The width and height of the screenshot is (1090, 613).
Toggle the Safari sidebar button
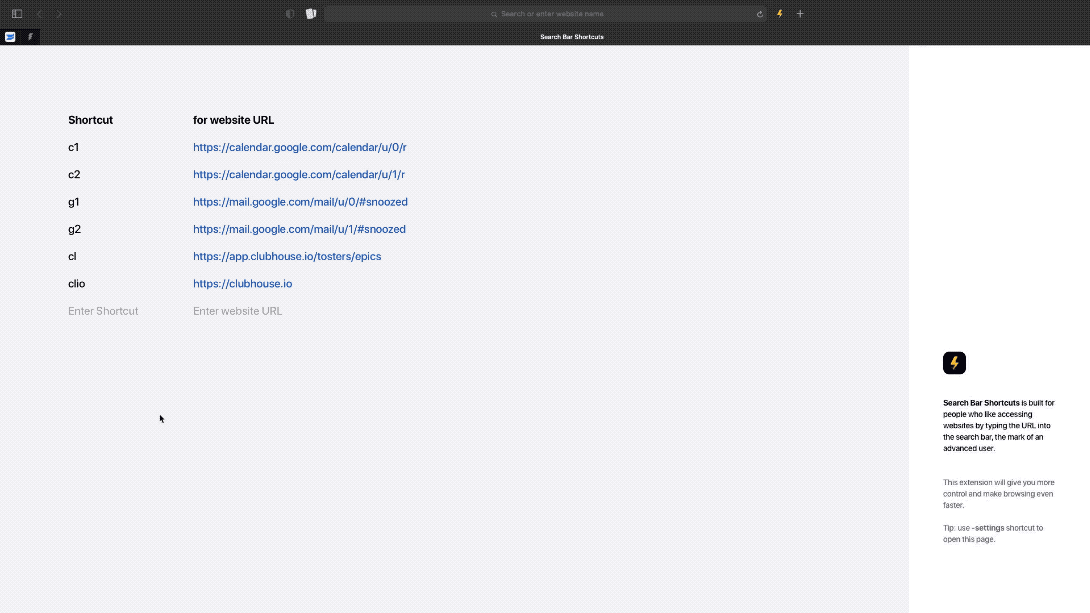(x=17, y=14)
